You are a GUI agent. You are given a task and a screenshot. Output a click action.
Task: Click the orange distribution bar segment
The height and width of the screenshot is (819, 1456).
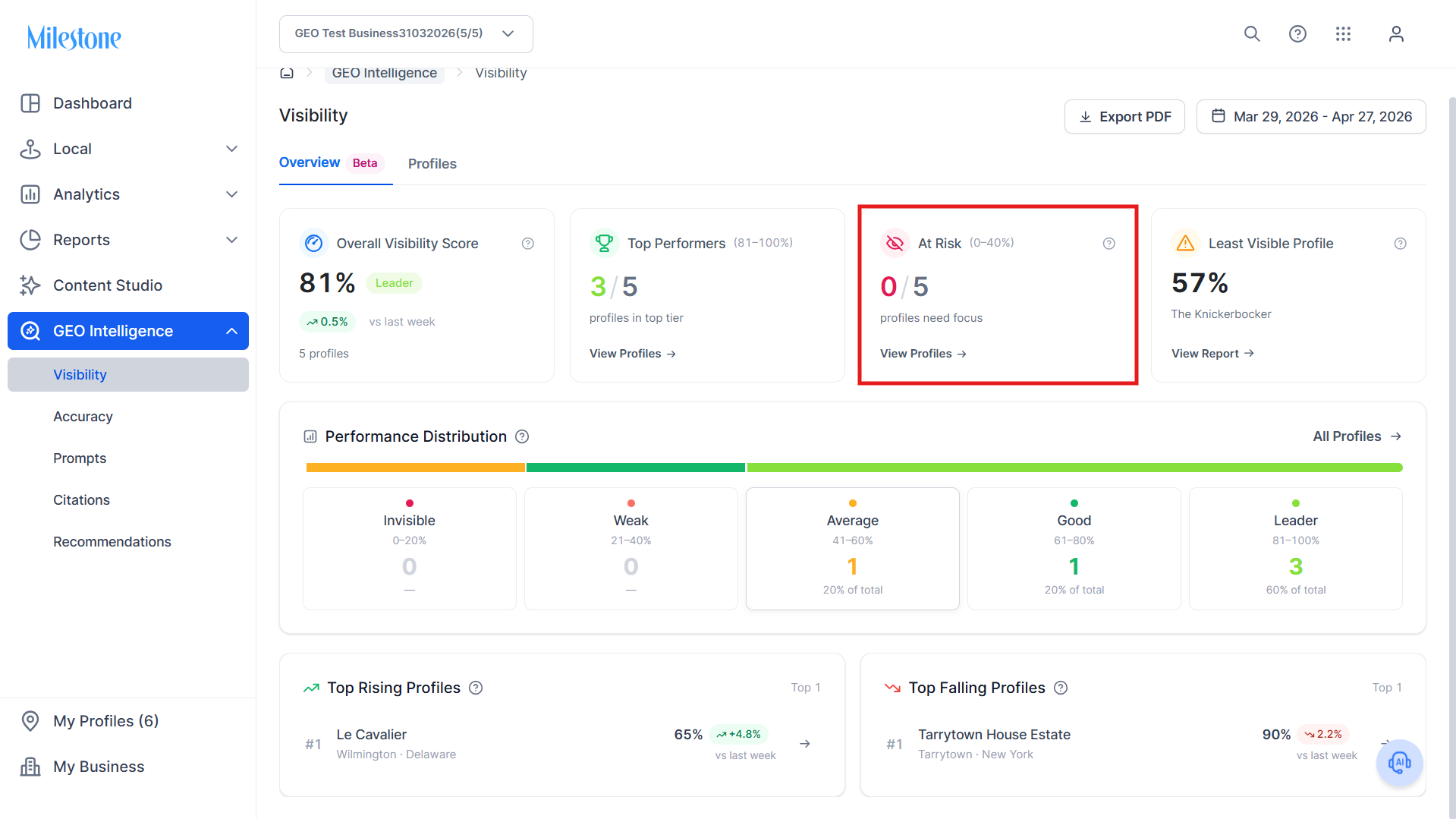[416, 468]
